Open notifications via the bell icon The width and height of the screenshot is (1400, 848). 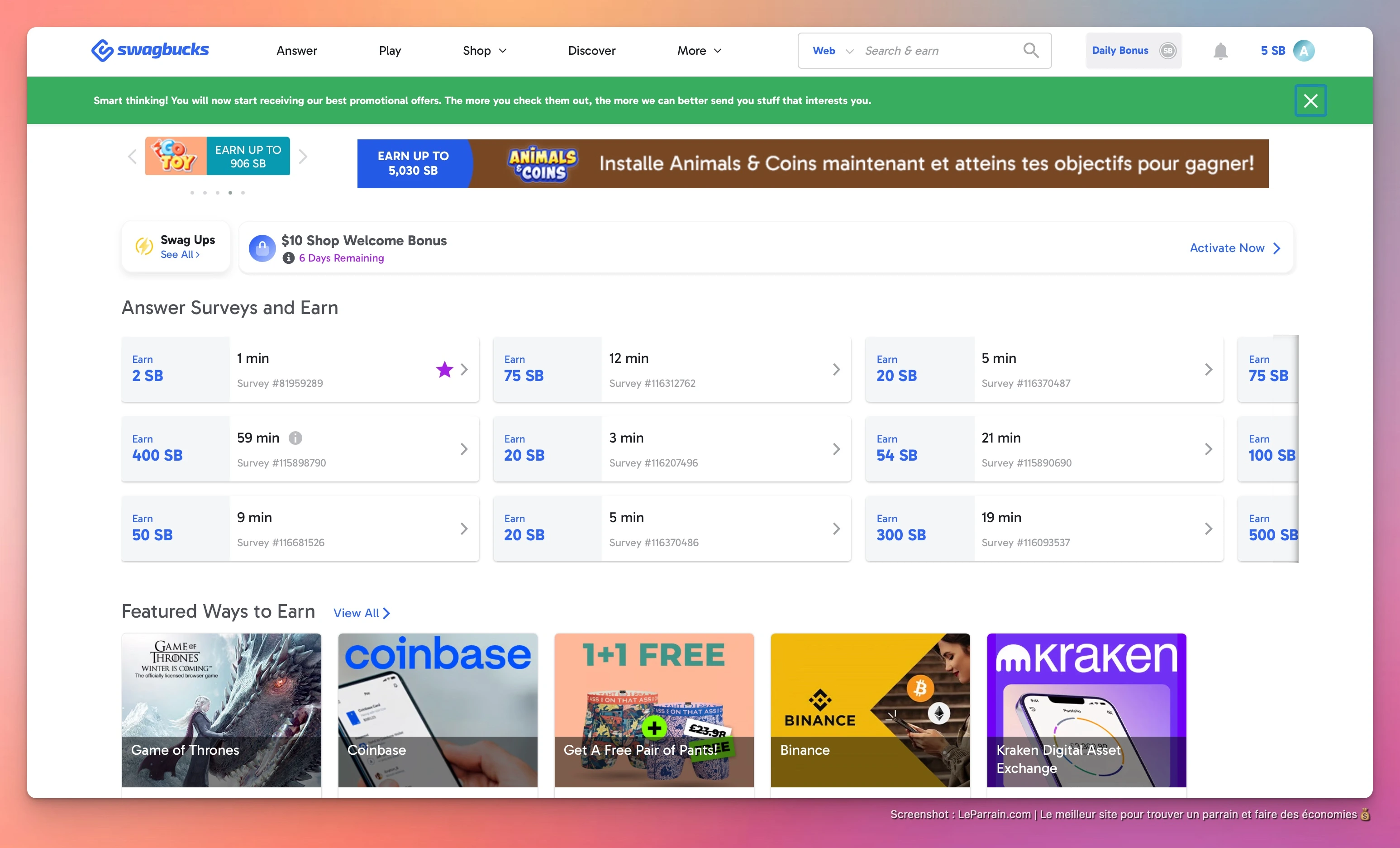pyautogui.click(x=1221, y=51)
